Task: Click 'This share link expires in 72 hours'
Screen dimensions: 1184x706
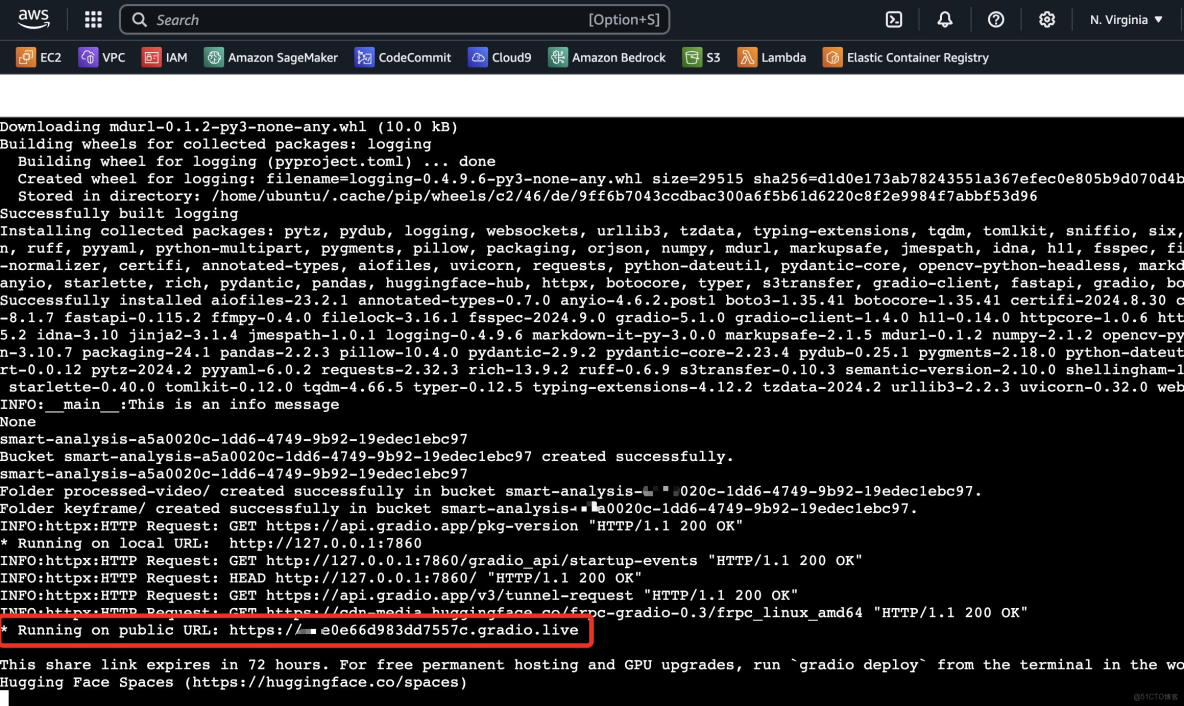Action: pyautogui.click(x=165, y=664)
